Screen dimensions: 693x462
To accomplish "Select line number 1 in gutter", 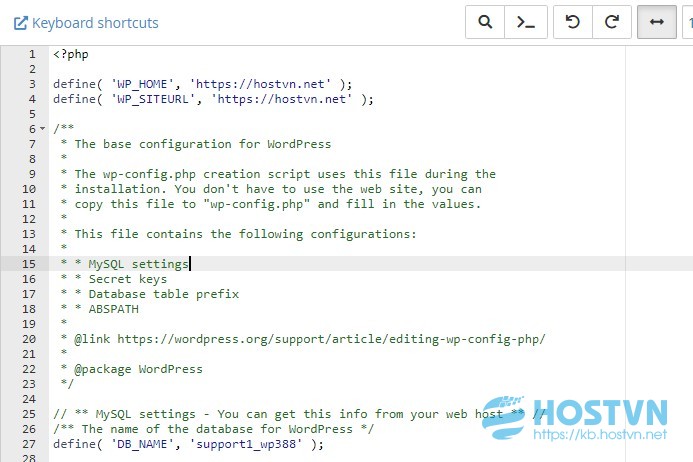I will tap(32, 54).
